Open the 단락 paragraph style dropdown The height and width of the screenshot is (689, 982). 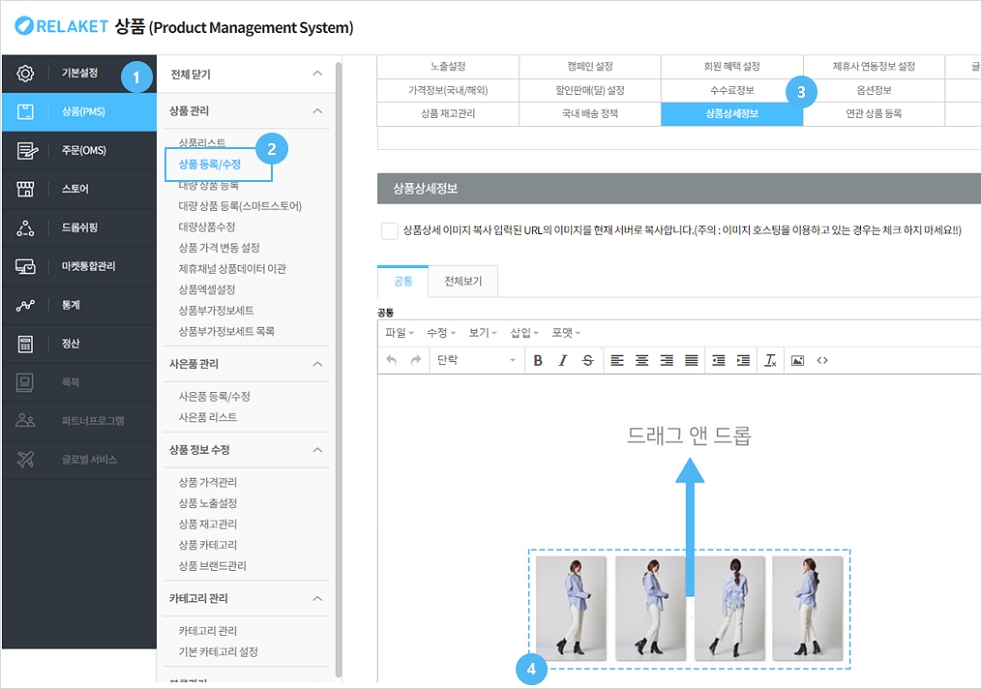[475, 361]
